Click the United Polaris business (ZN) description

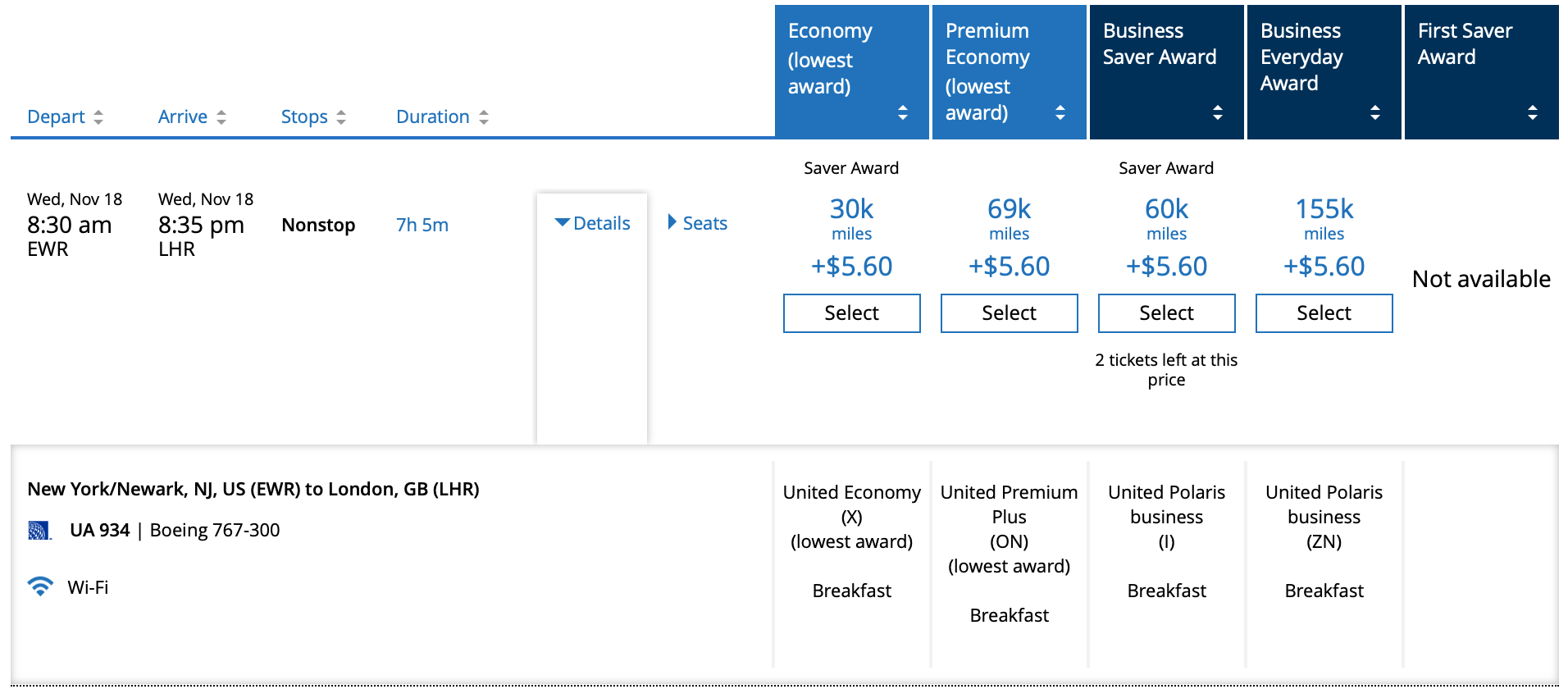(x=1324, y=517)
